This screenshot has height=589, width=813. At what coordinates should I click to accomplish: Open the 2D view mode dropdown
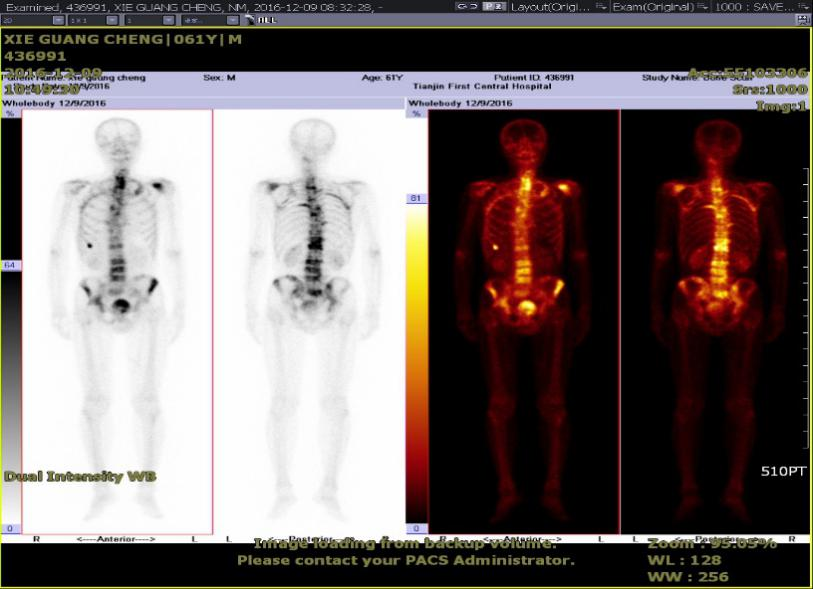[33, 20]
